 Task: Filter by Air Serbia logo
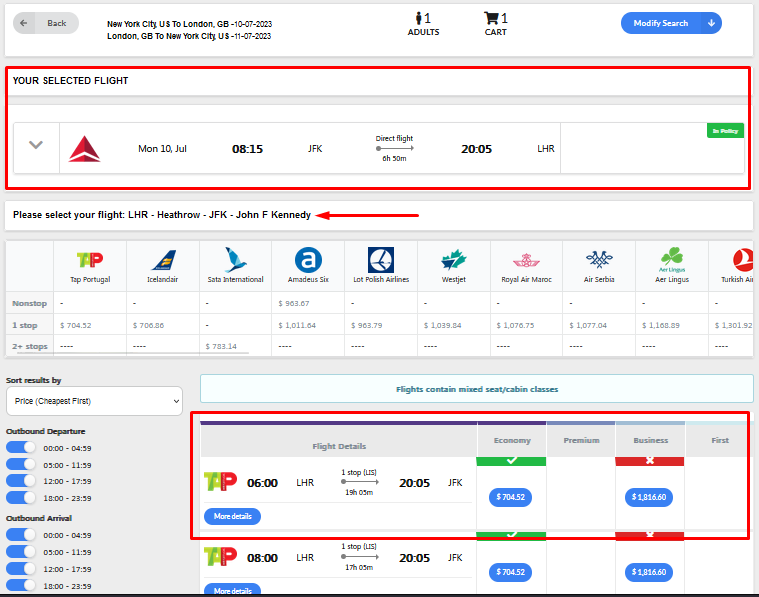coord(599,260)
